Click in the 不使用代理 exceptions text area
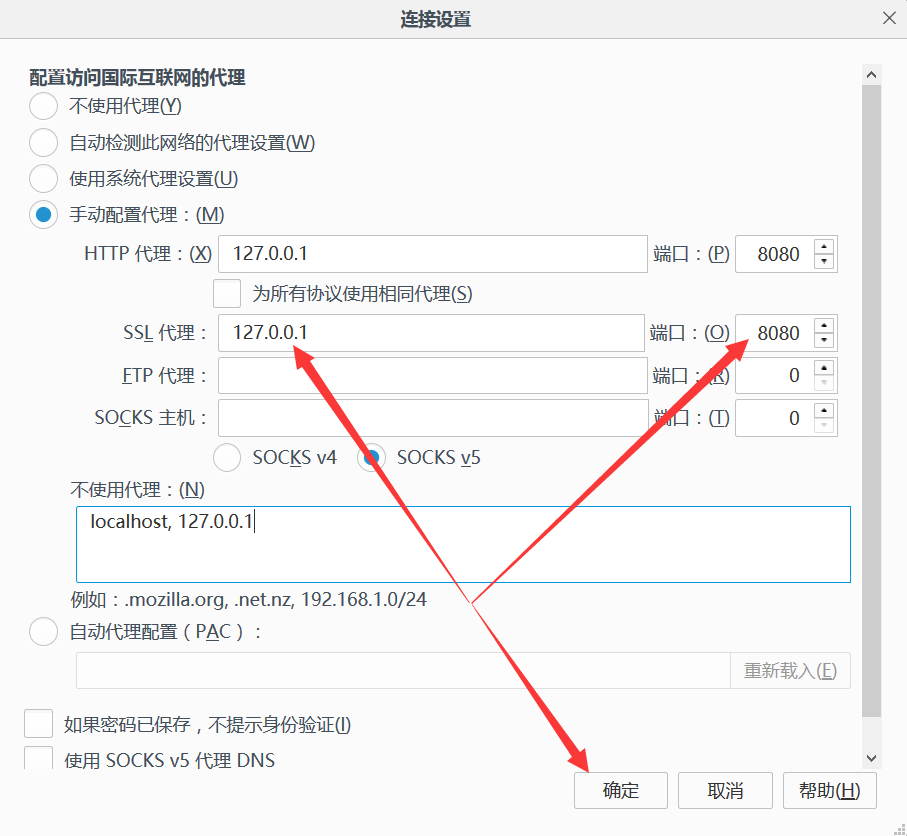 point(462,545)
